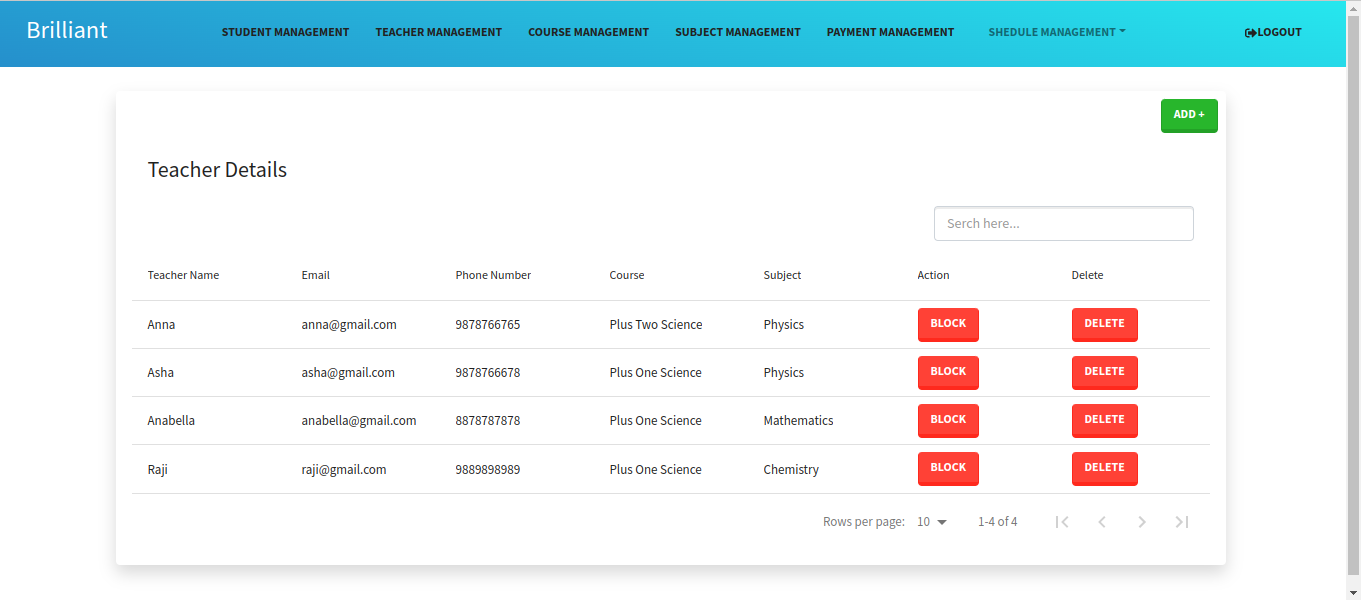This screenshot has width=1361, height=600.
Task: Click the 1-4 of 4 page count
Action: tap(998, 522)
